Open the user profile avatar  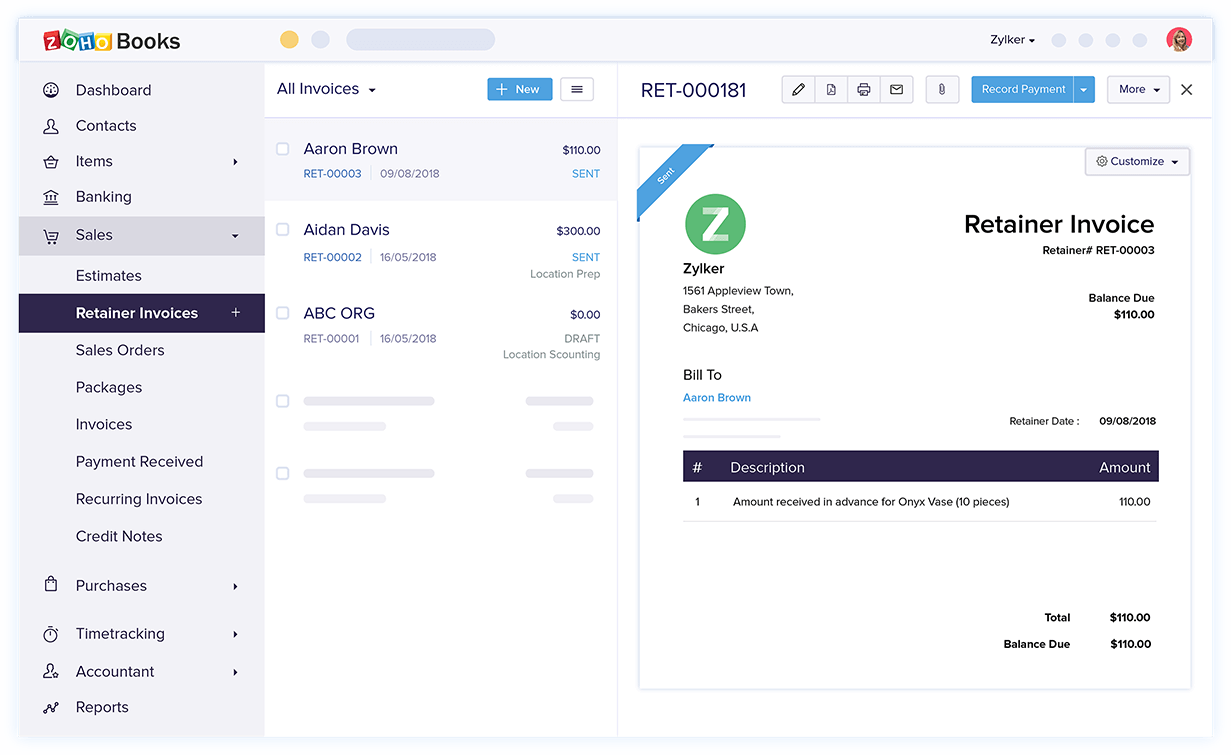tap(1179, 40)
